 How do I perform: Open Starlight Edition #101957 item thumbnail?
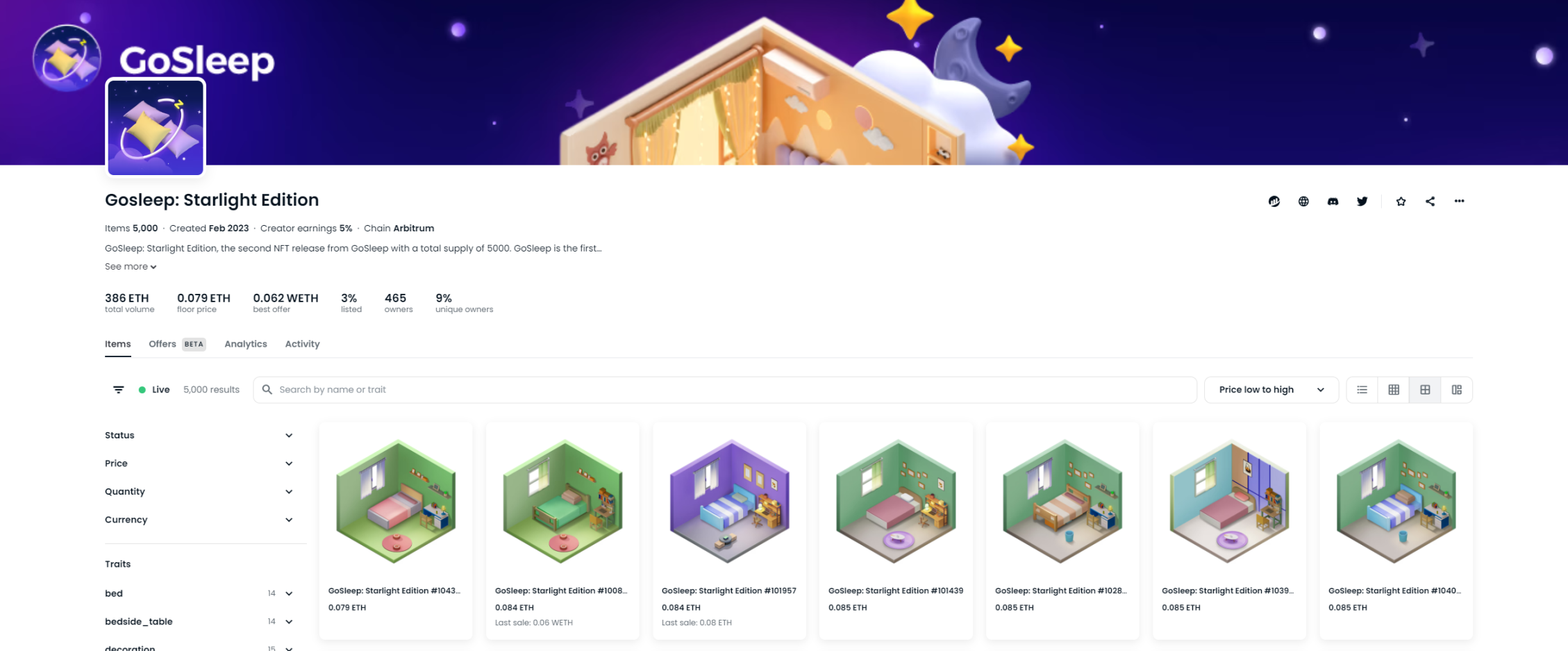click(x=729, y=501)
